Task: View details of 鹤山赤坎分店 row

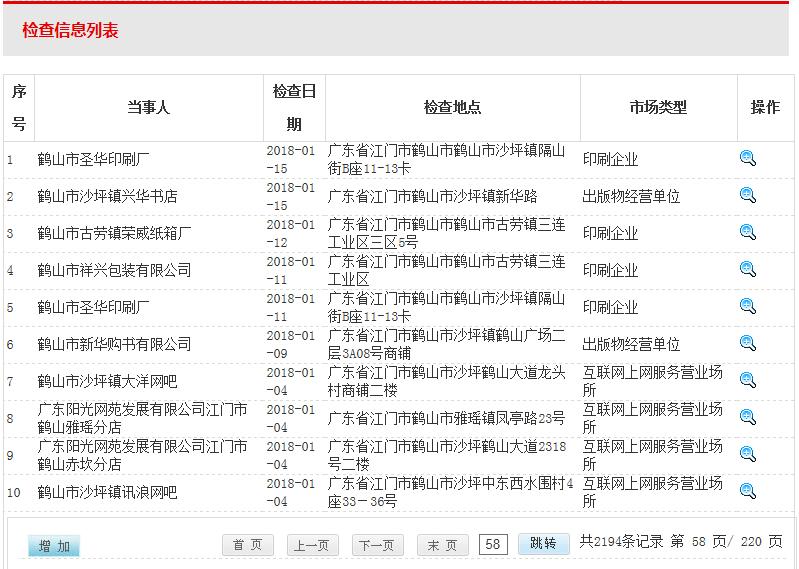Action: coord(747,454)
